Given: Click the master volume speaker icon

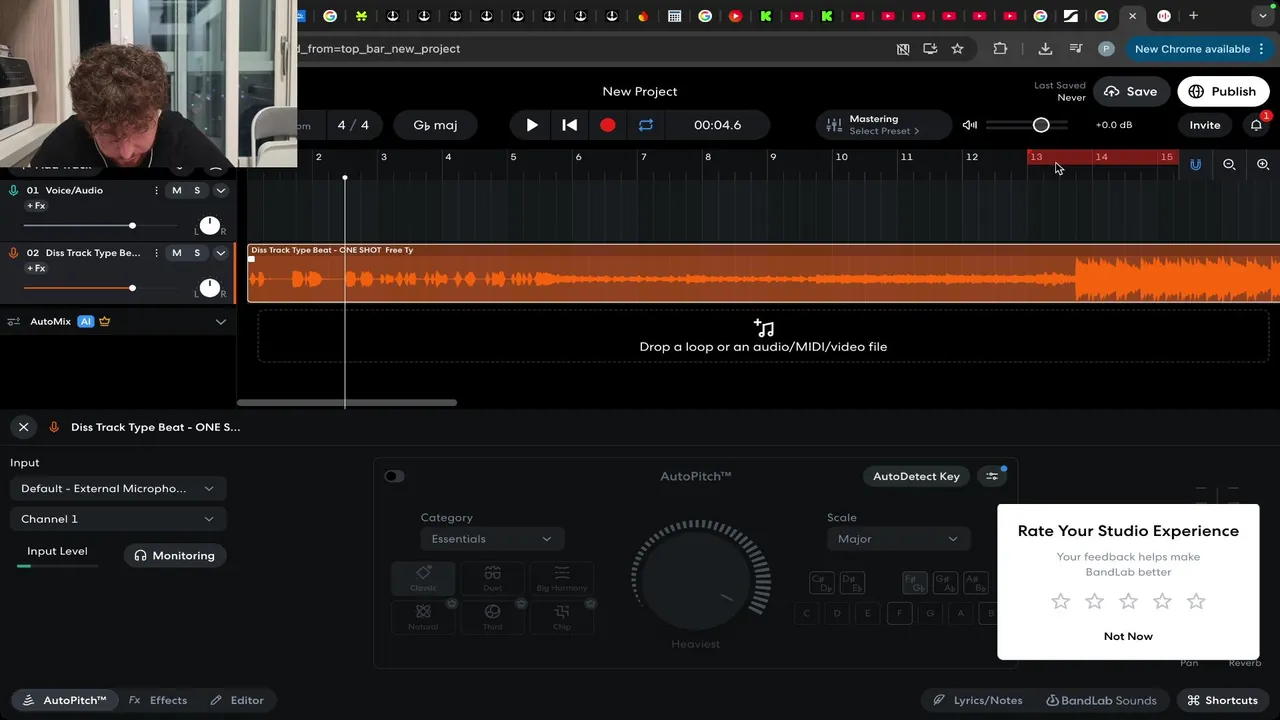Looking at the screenshot, I should (x=969, y=125).
